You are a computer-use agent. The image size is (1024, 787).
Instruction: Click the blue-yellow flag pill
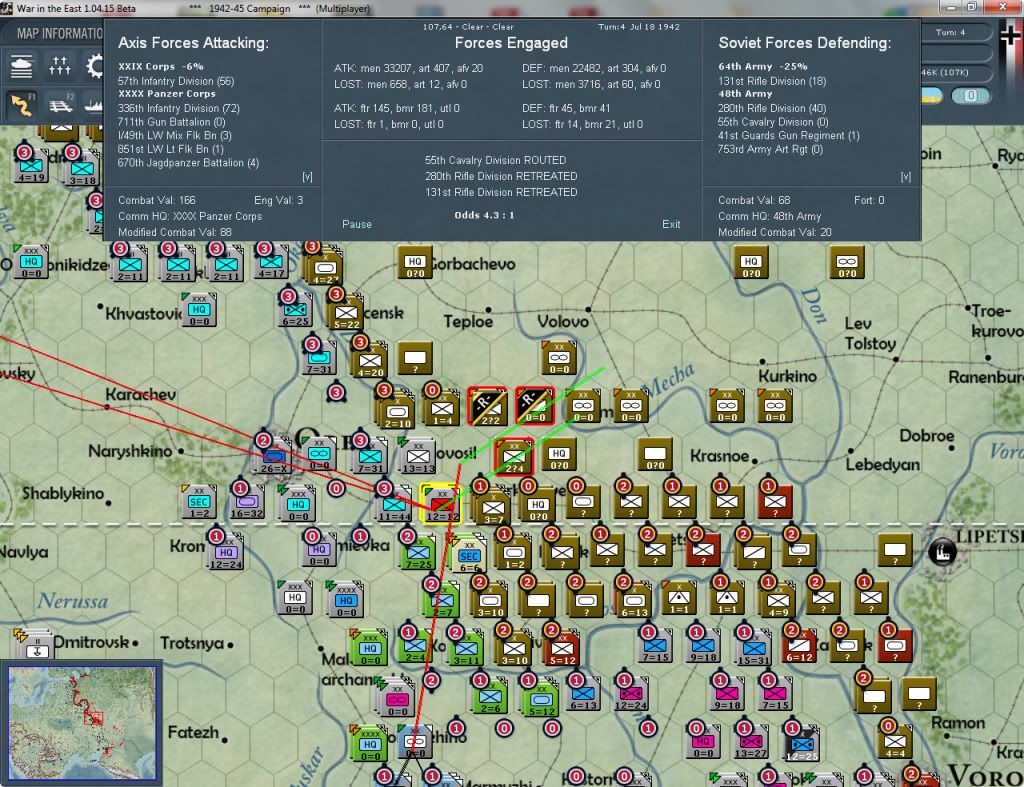pos(932,95)
